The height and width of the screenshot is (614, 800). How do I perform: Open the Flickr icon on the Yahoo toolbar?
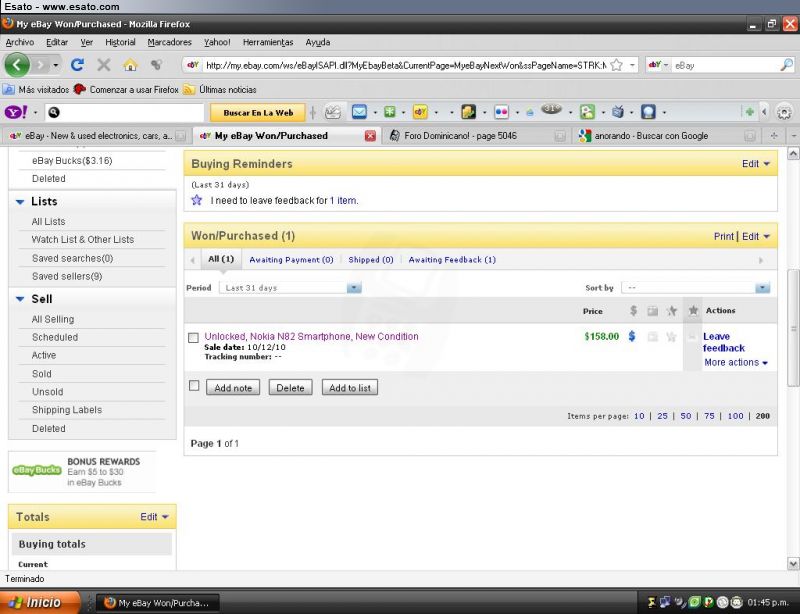click(502, 112)
